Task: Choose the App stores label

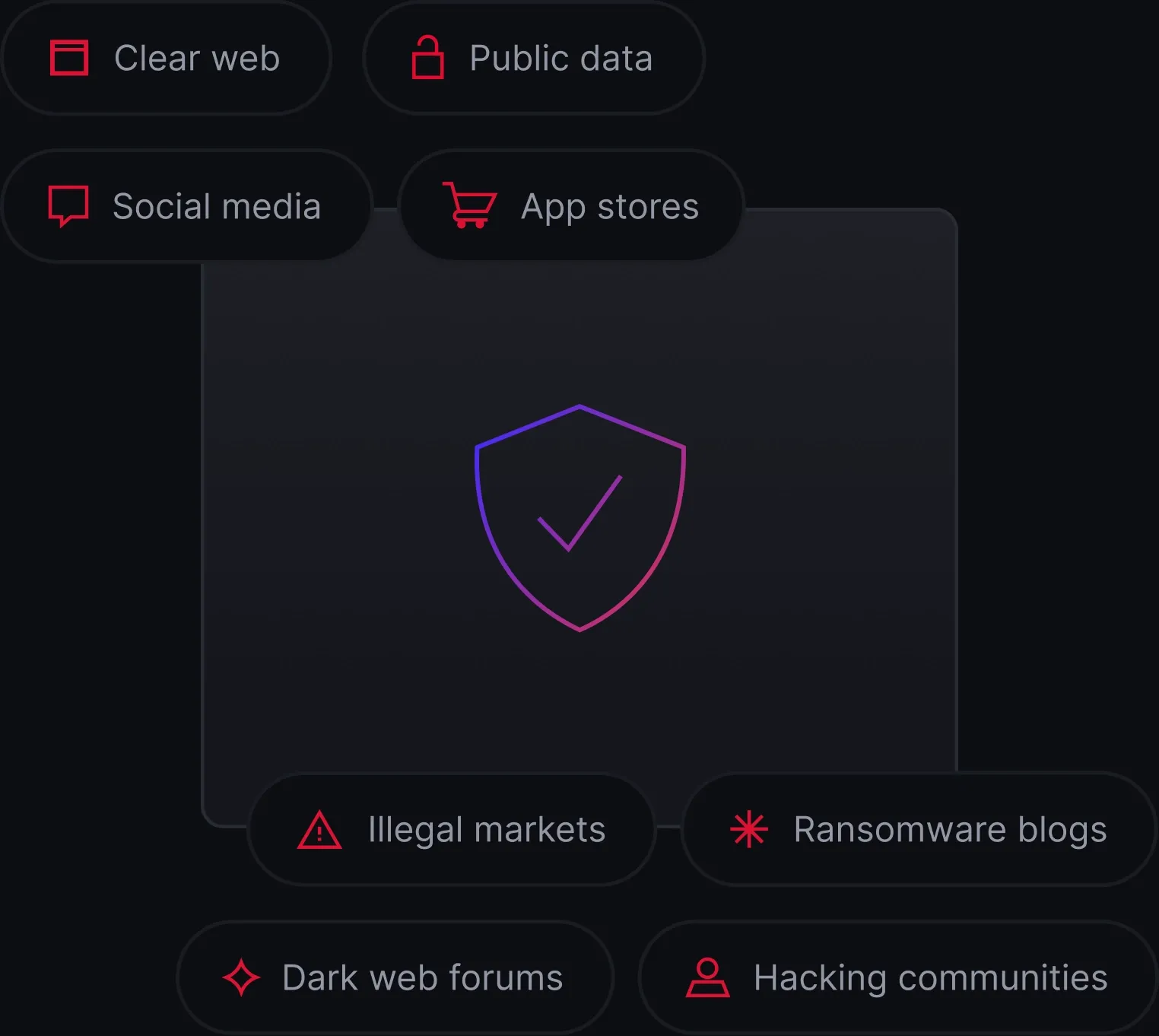Action: point(610,207)
